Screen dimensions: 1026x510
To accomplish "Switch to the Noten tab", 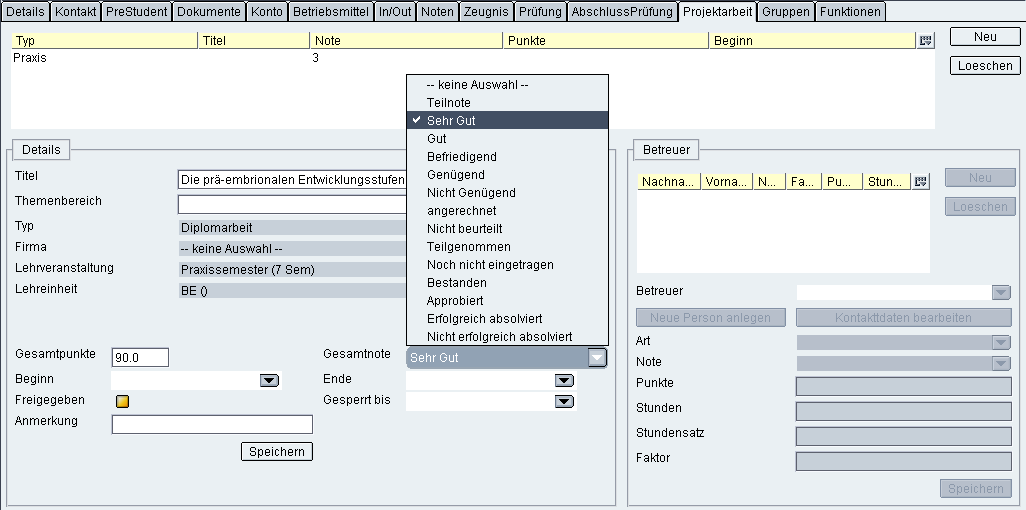I will [x=435, y=12].
